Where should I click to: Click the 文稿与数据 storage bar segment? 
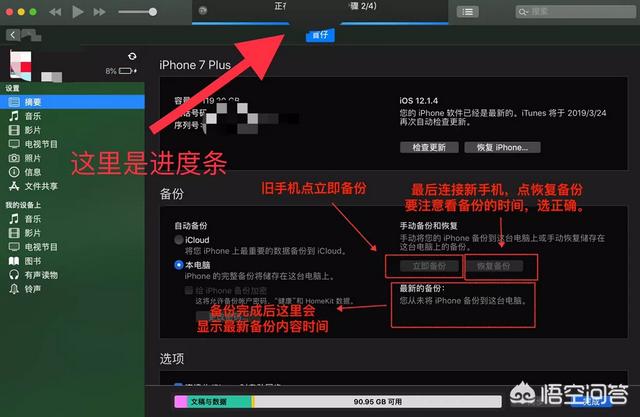coord(219,402)
